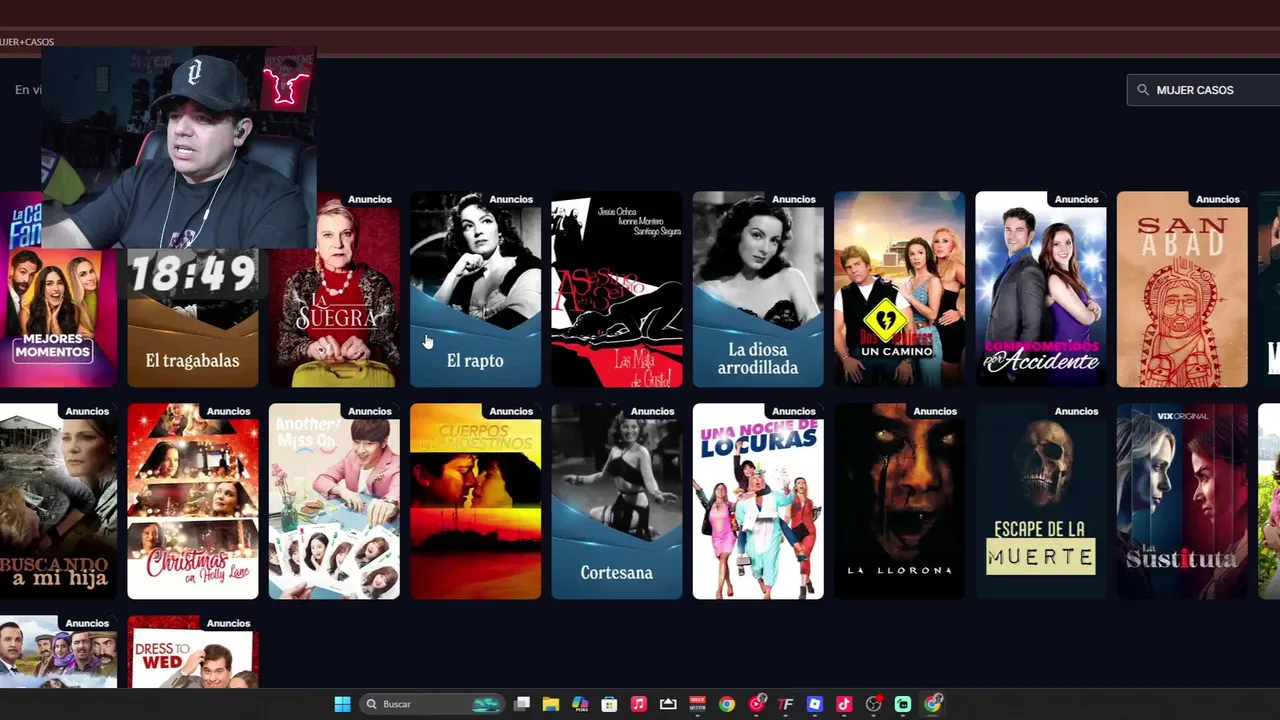The height and width of the screenshot is (720, 1280).
Task: Open Christmas on Holly Lane poster
Action: coord(192,502)
